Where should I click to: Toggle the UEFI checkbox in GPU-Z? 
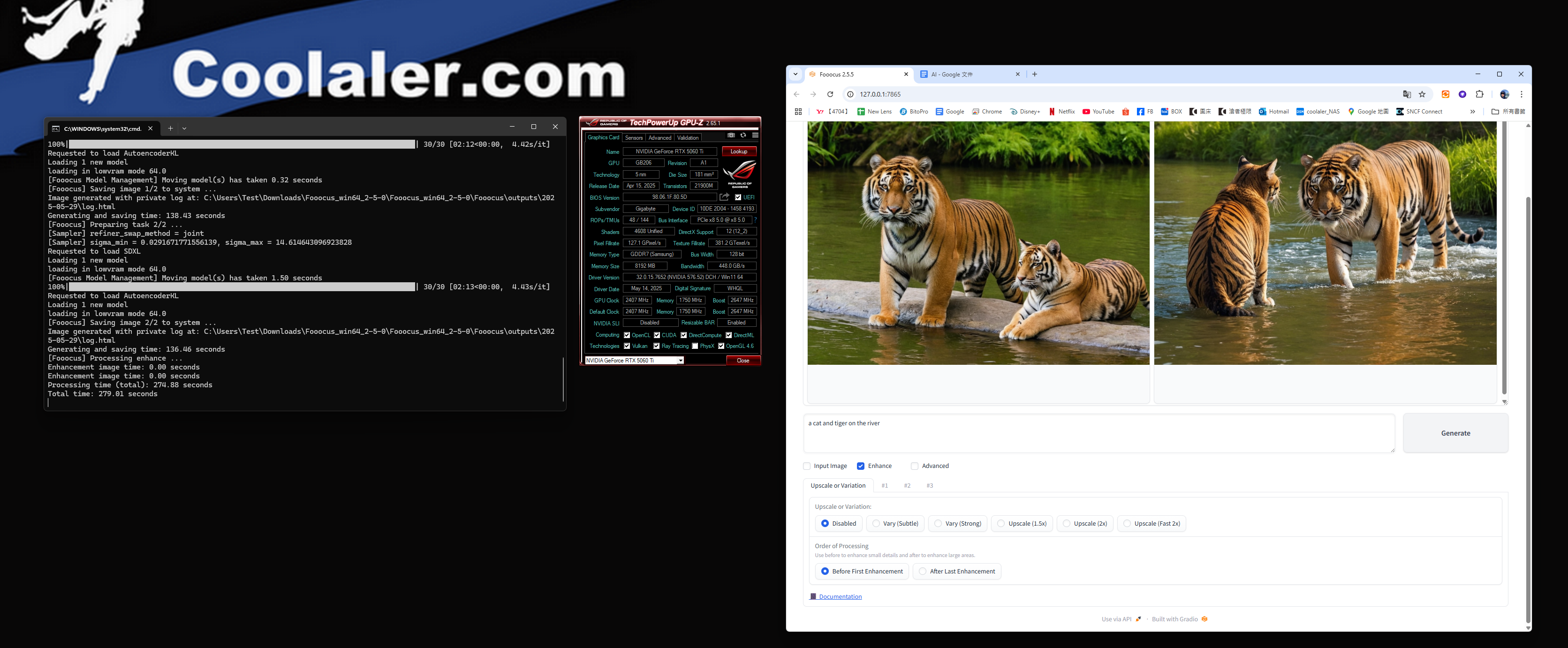(738, 197)
